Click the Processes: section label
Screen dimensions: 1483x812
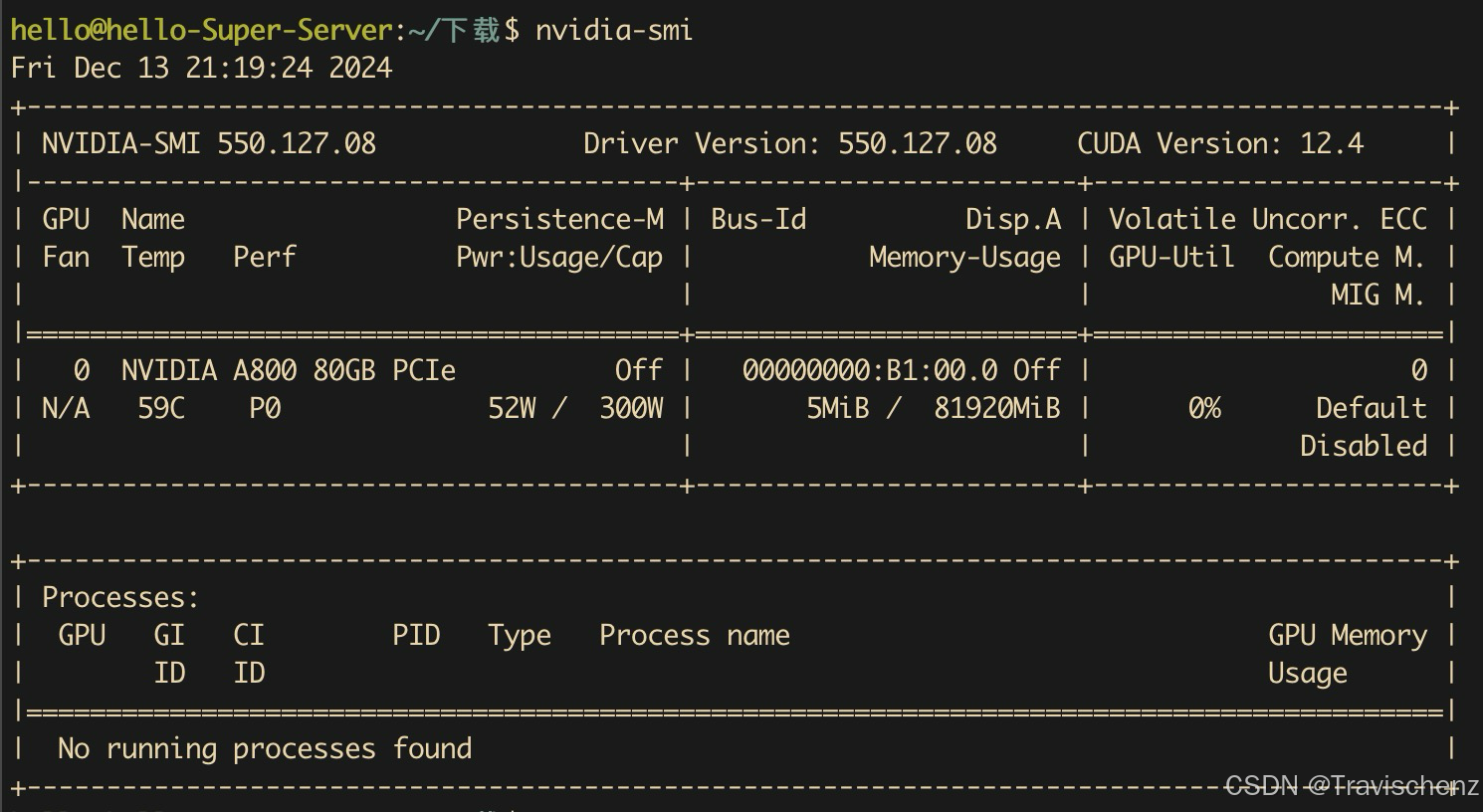(x=120, y=597)
